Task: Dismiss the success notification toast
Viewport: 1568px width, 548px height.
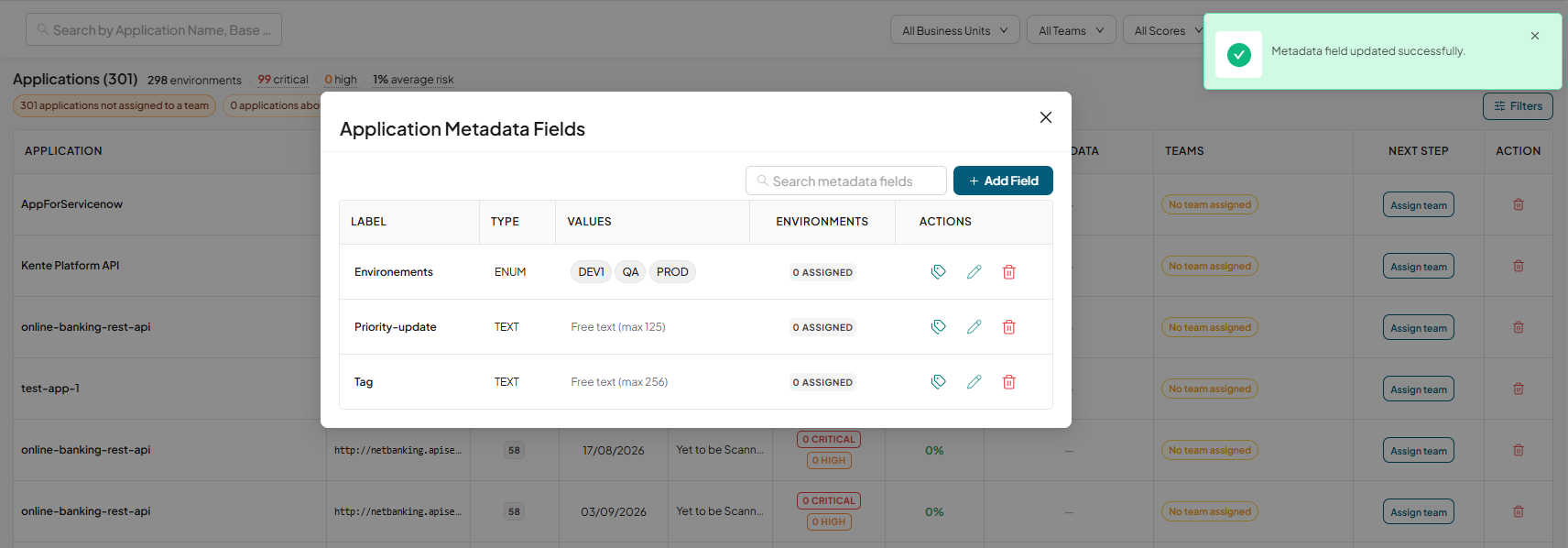Action: point(1535,36)
